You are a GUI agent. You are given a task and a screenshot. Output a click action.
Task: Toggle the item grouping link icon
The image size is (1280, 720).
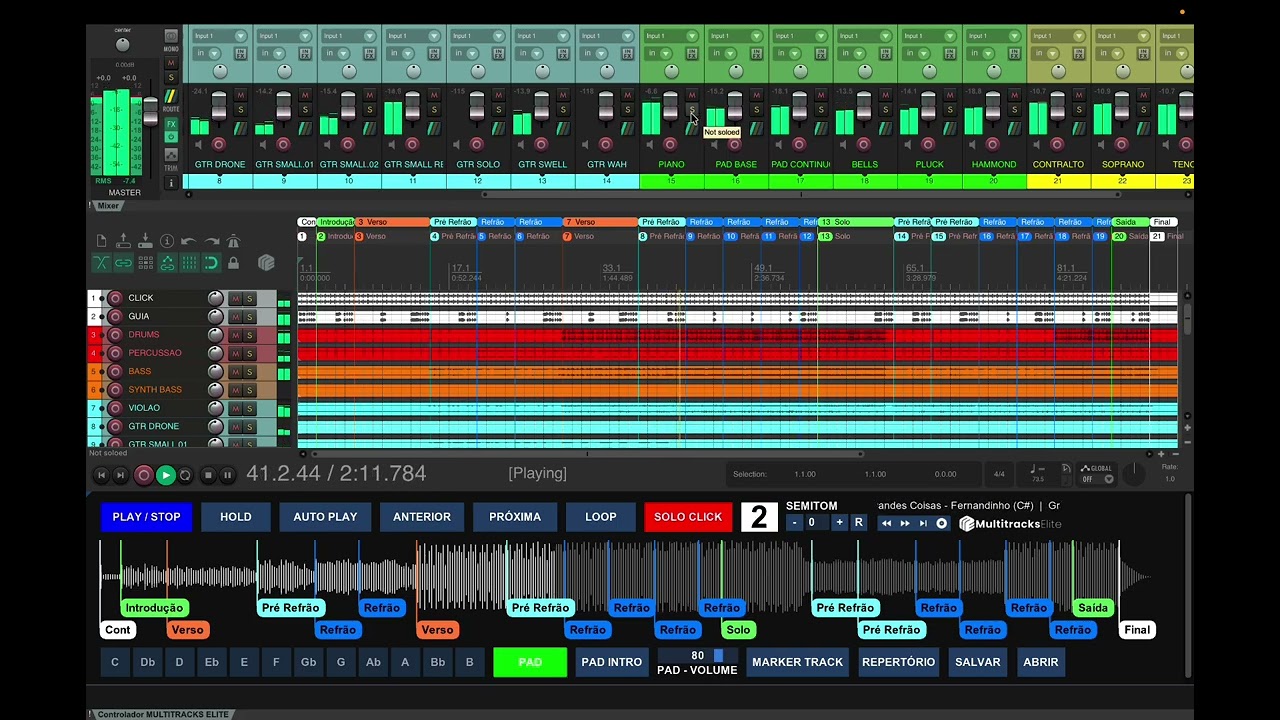point(123,263)
